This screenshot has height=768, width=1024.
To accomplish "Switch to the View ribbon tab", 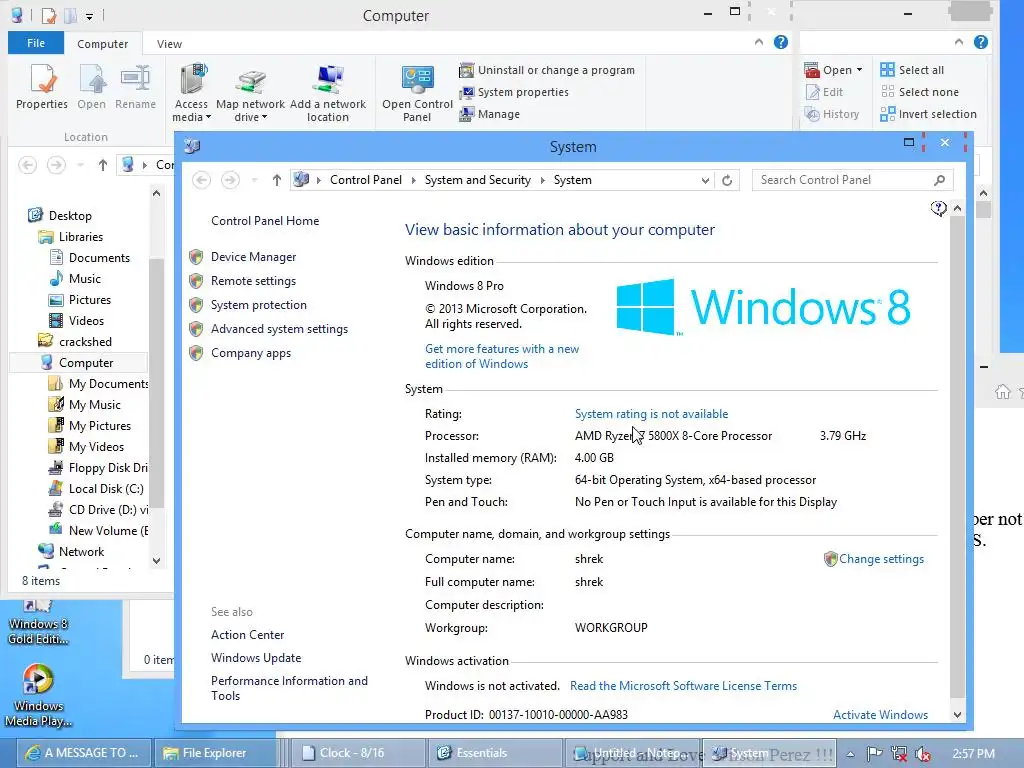I will [x=169, y=44].
